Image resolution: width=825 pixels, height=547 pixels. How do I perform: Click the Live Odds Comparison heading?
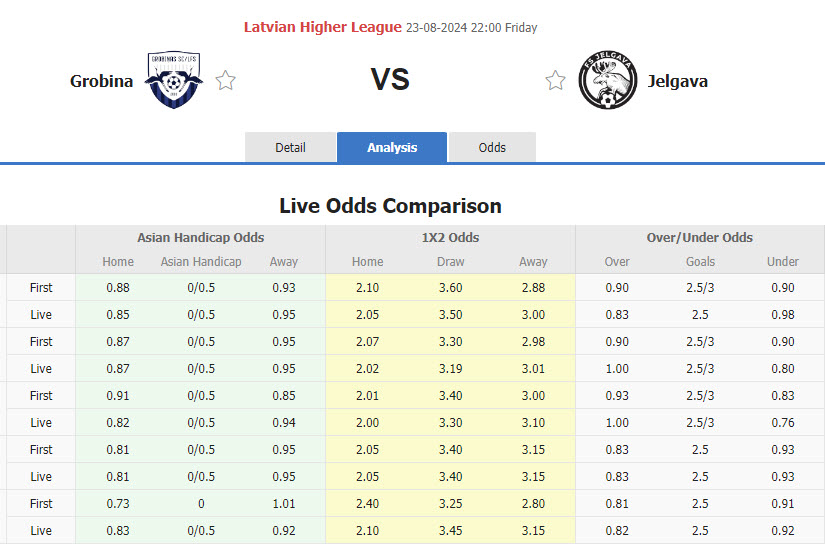coord(390,205)
